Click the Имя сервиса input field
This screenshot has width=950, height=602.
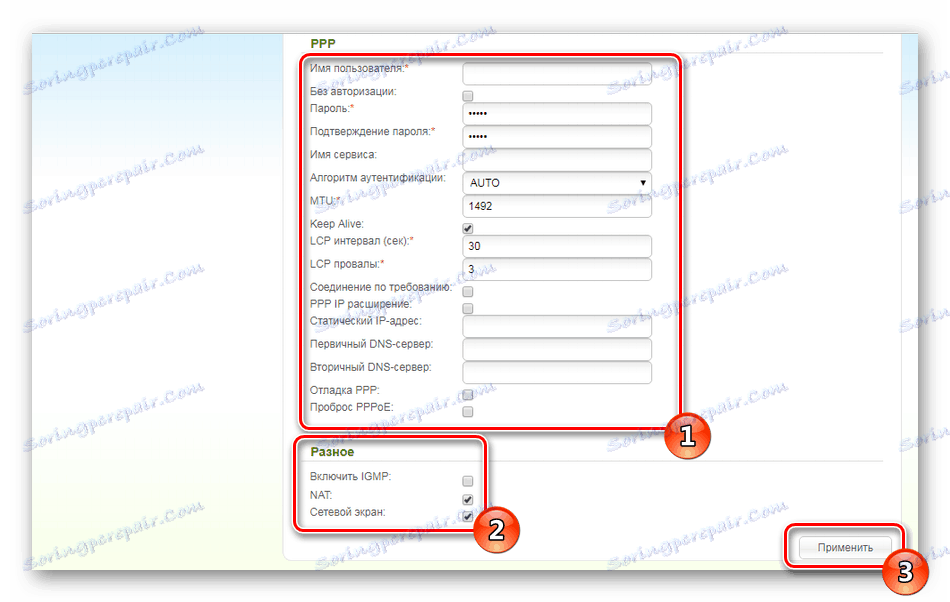point(557,160)
